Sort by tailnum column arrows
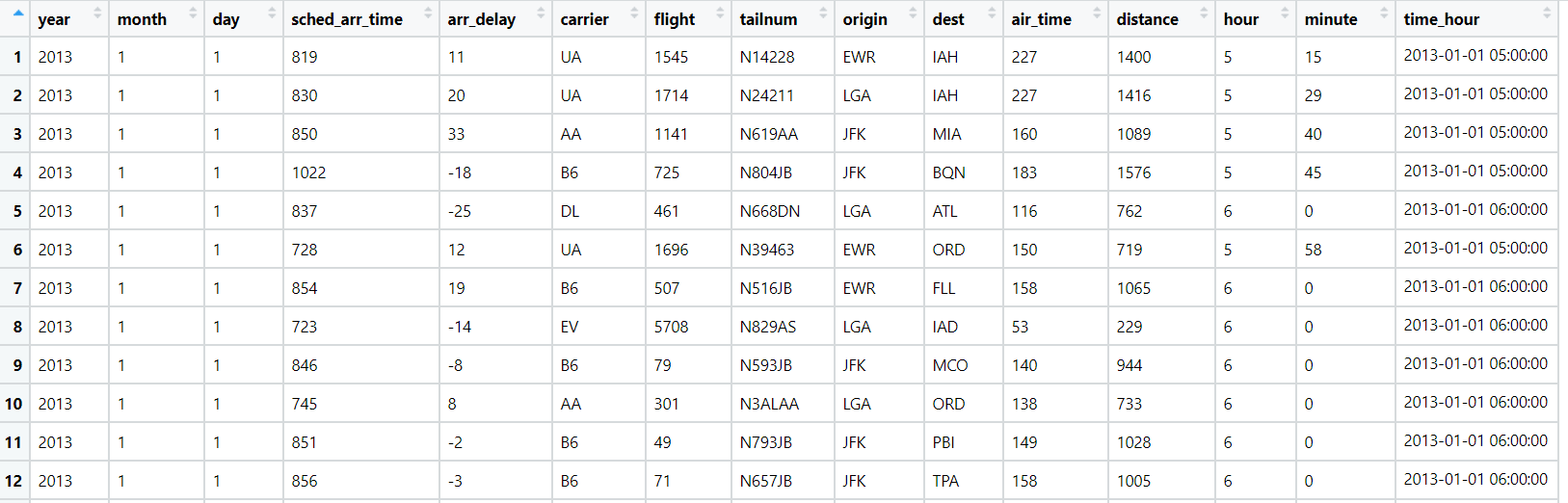 823,13
